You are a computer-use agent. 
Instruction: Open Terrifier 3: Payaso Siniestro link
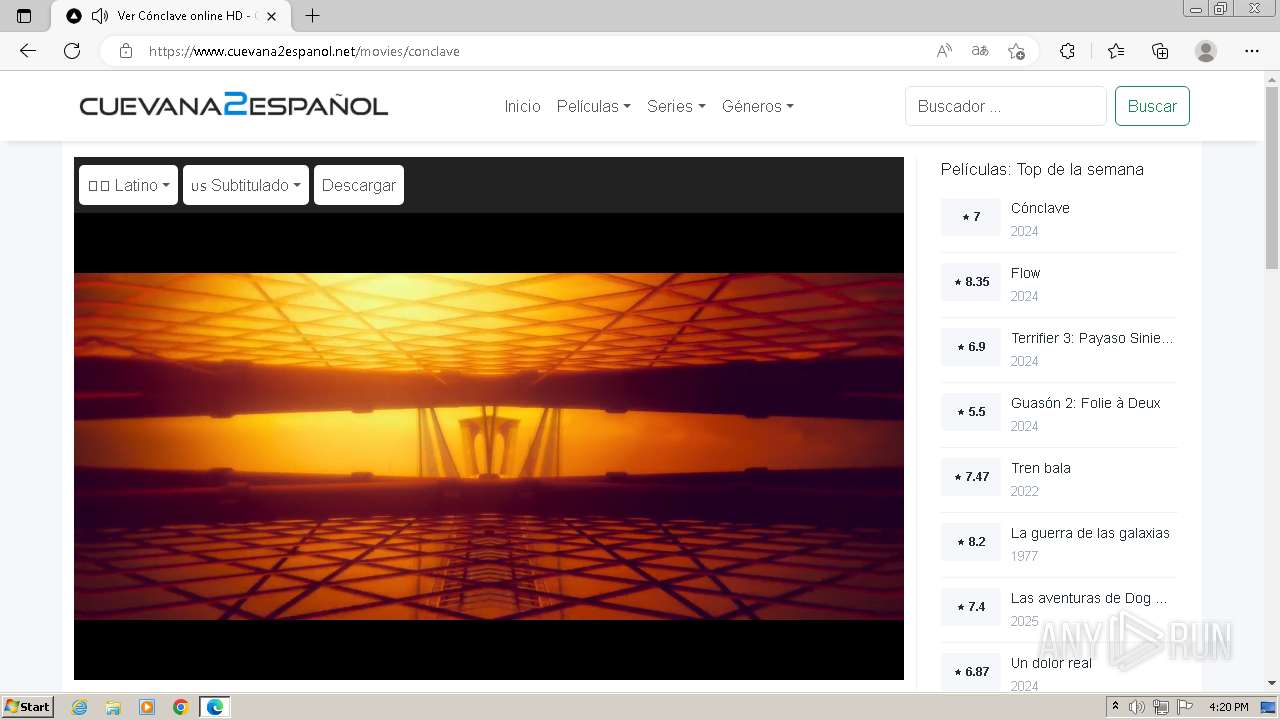[x=1092, y=338]
